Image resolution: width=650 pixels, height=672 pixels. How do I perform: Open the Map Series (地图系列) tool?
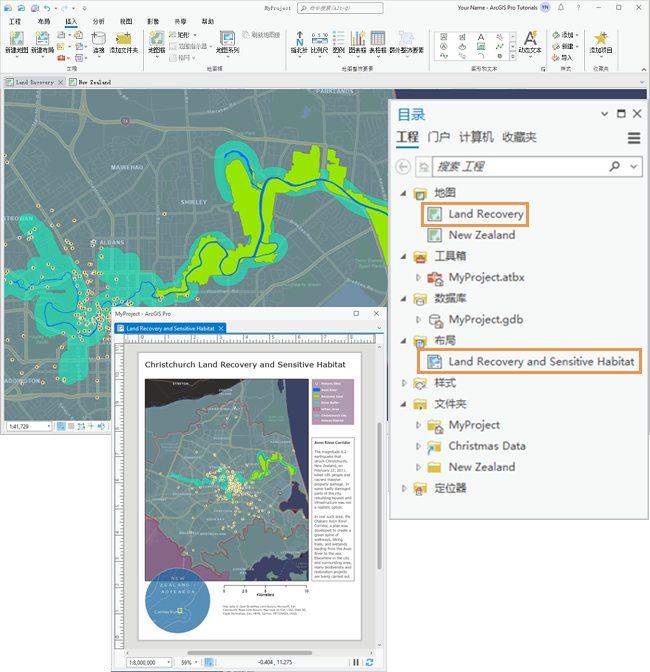point(227,39)
